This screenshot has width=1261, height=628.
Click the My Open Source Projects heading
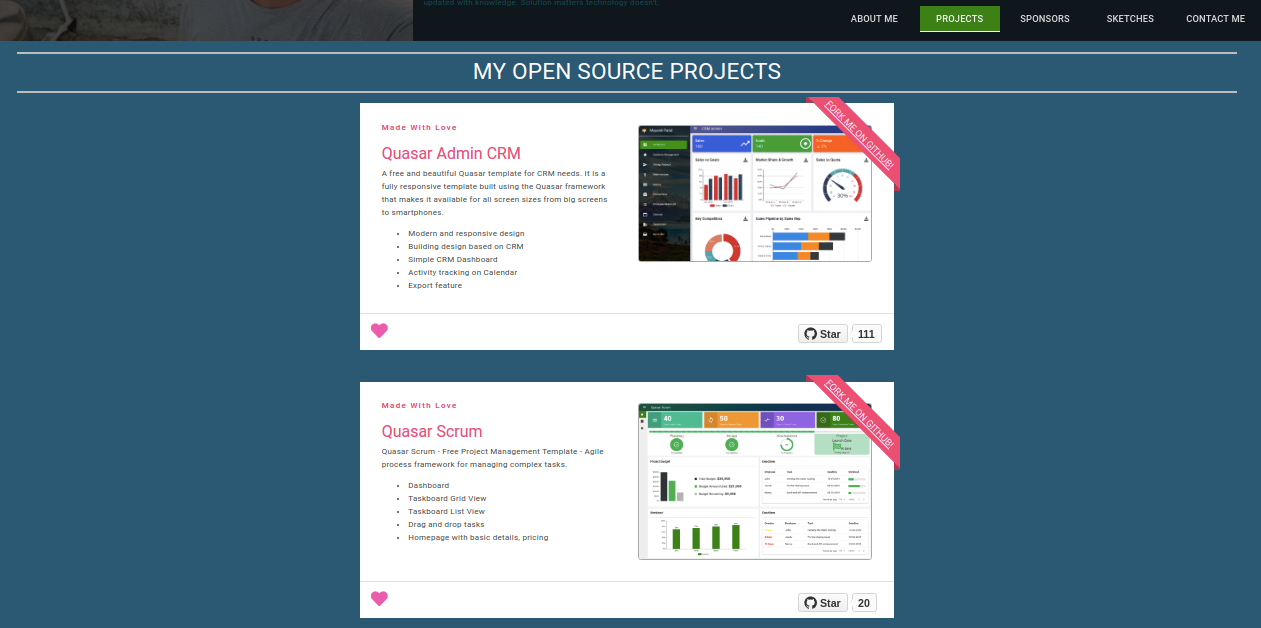click(627, 72)
